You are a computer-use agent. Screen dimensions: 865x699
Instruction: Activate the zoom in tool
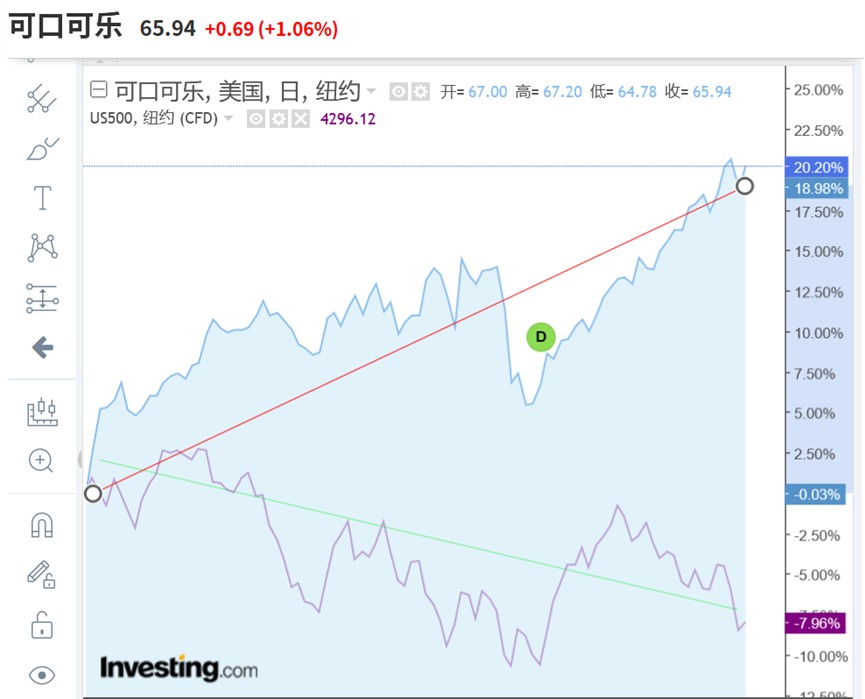point(42,460)
